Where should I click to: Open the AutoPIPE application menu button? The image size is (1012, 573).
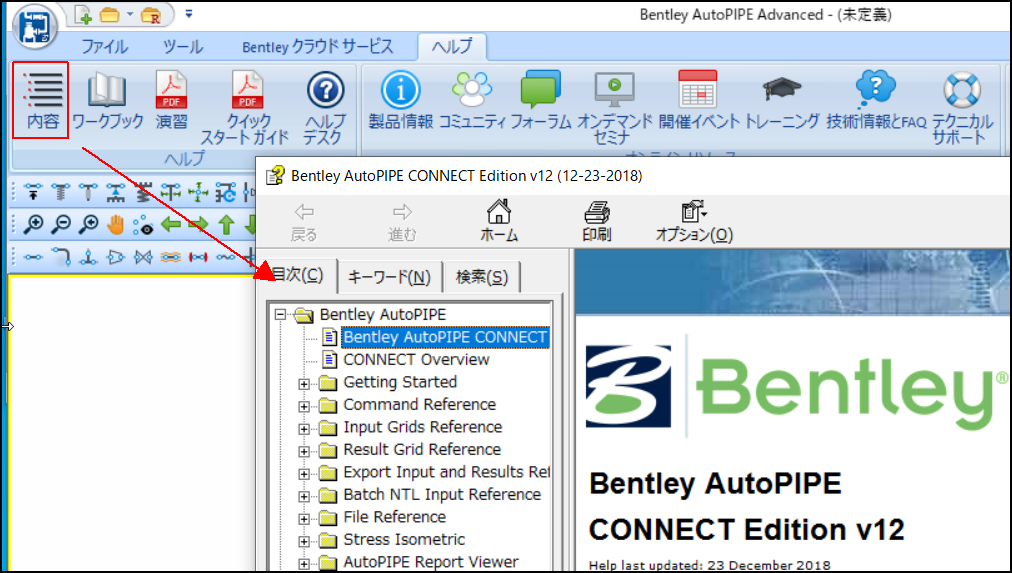(34, 26)
